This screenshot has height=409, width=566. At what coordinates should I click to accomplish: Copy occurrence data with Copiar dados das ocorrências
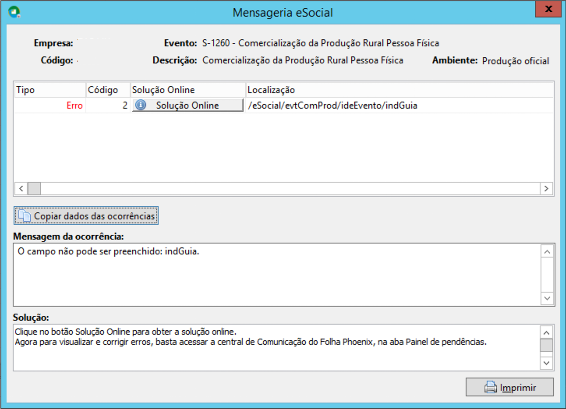(x=86, y=216)
